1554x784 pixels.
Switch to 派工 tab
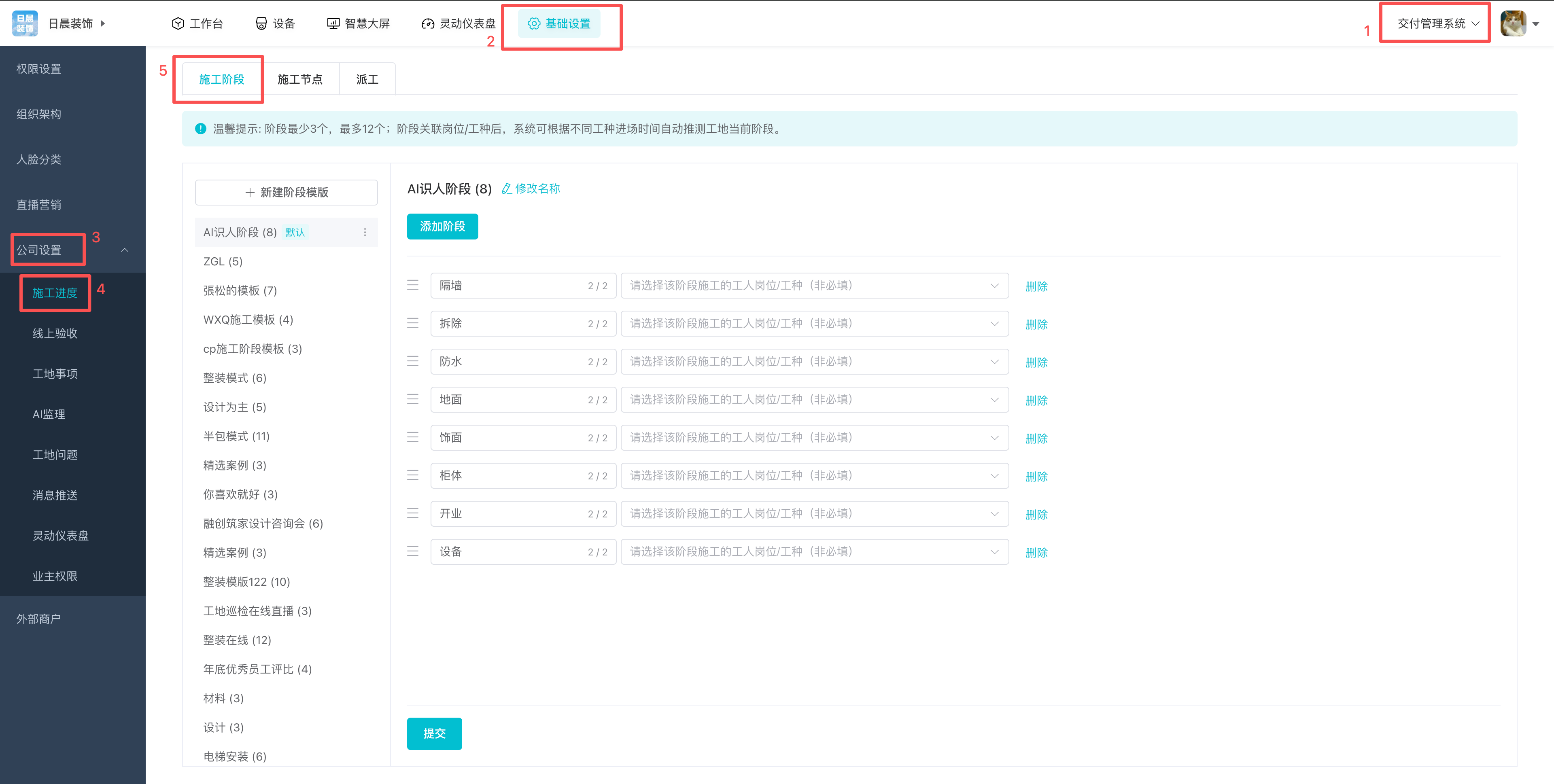coord(367,79)
